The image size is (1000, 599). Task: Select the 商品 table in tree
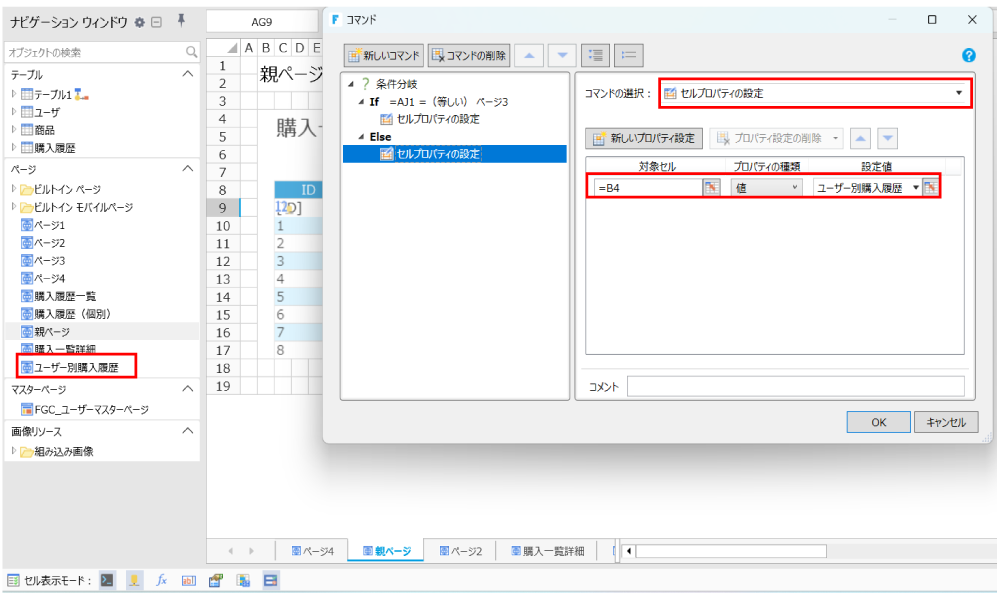coord(45,129)
